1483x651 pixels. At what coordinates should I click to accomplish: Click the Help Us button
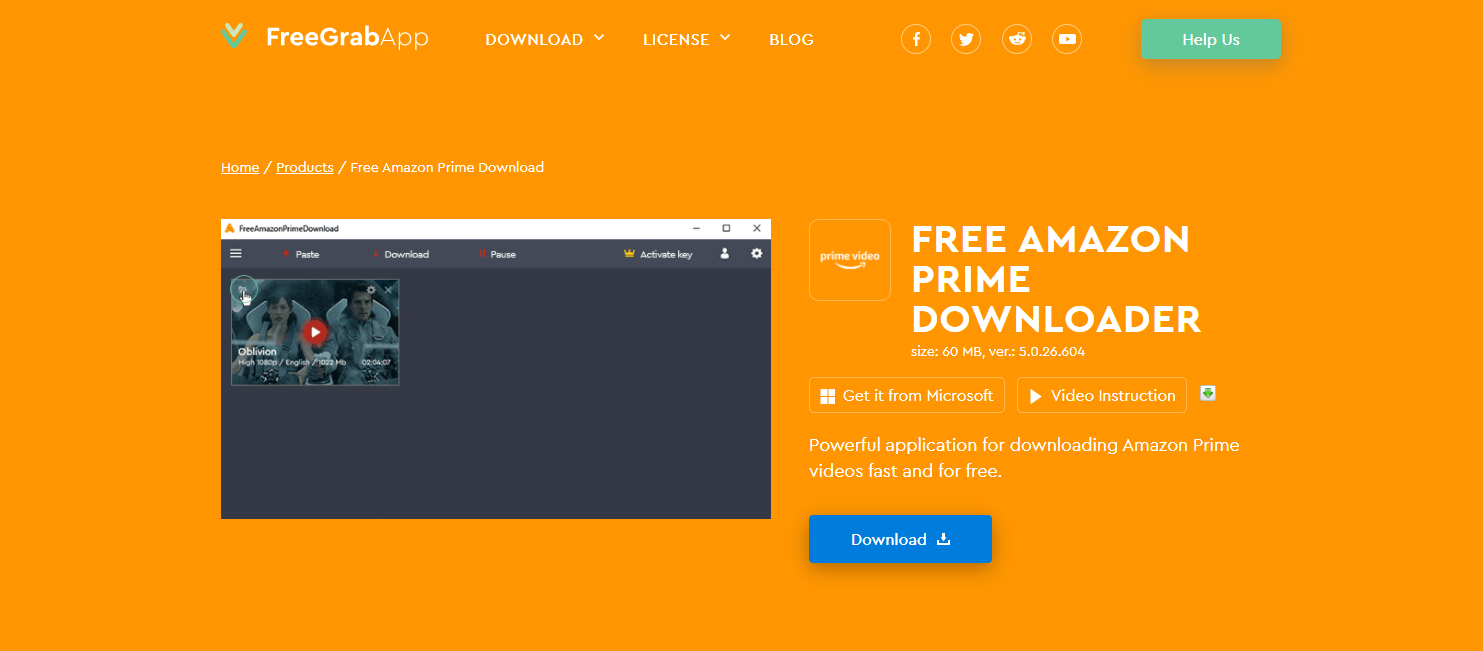coord(1211,39)
